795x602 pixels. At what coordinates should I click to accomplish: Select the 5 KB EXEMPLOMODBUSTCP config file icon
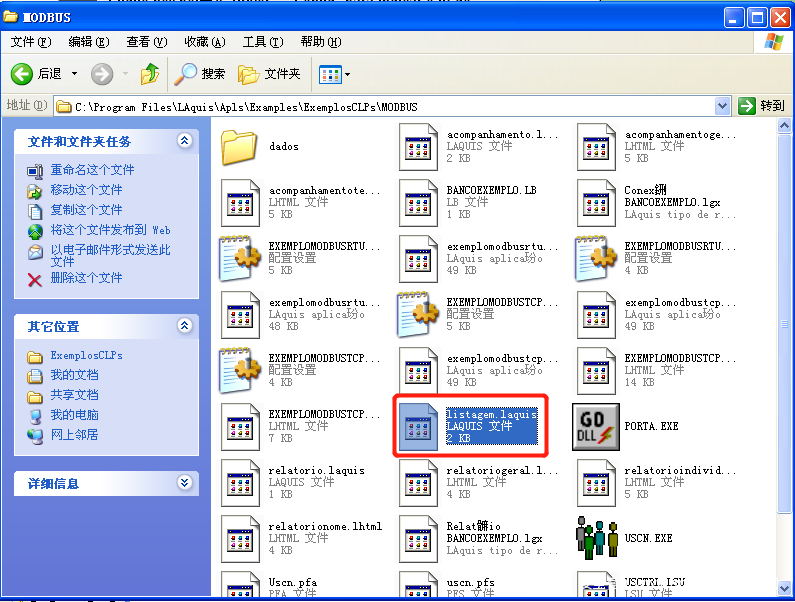[418, 314]
